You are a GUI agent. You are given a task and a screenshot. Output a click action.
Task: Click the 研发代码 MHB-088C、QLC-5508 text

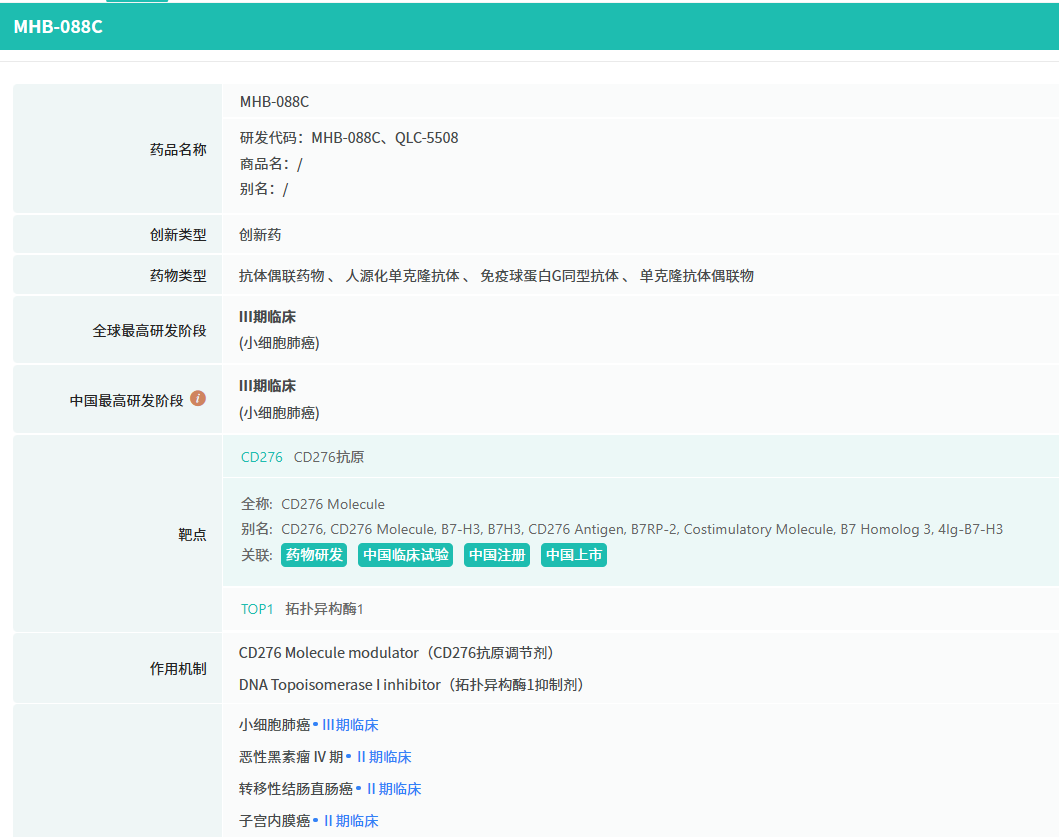click(349, 138)
